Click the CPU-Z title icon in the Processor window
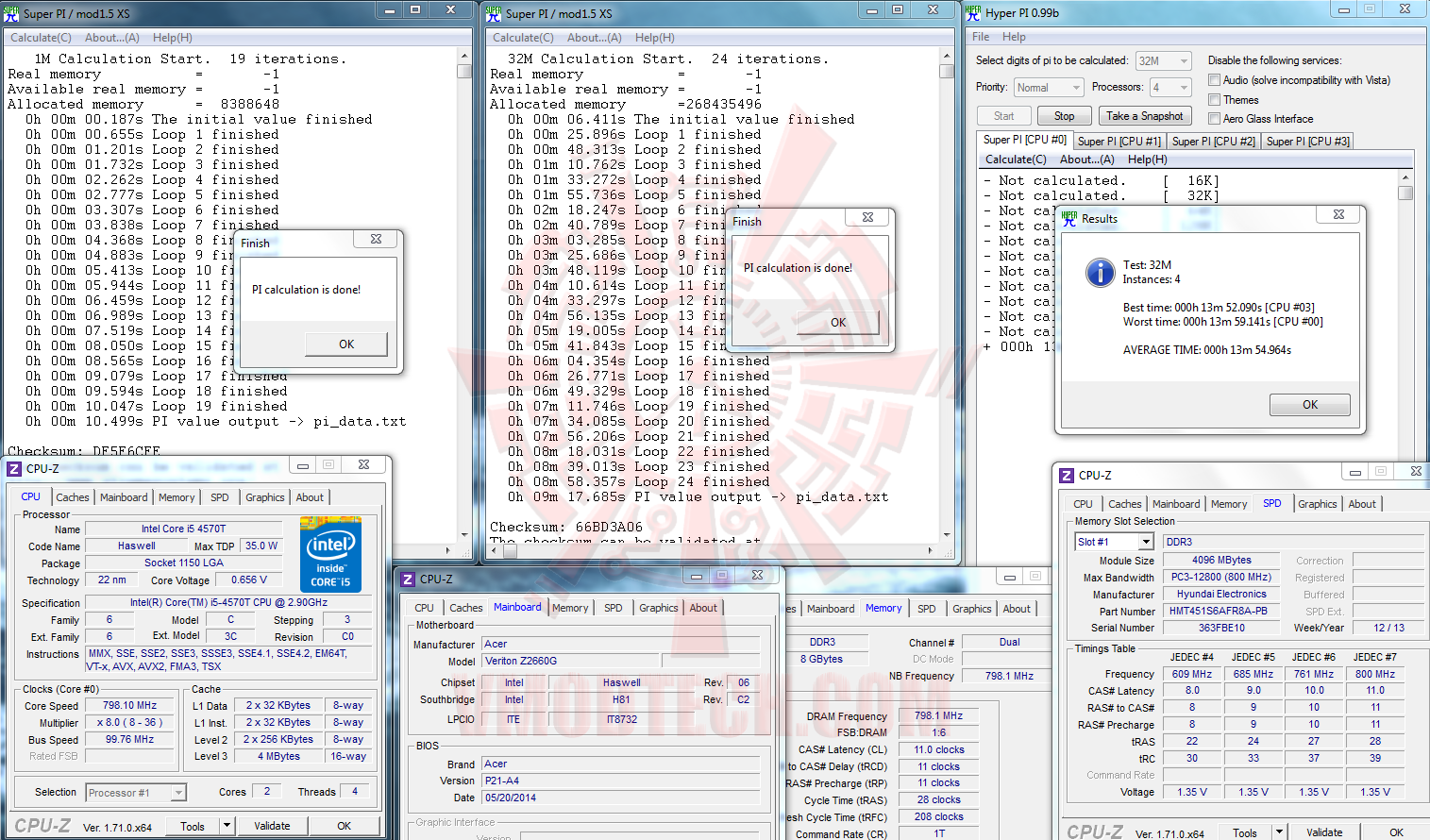Screen dimensions: 1430x840 (x=14, y=468)
